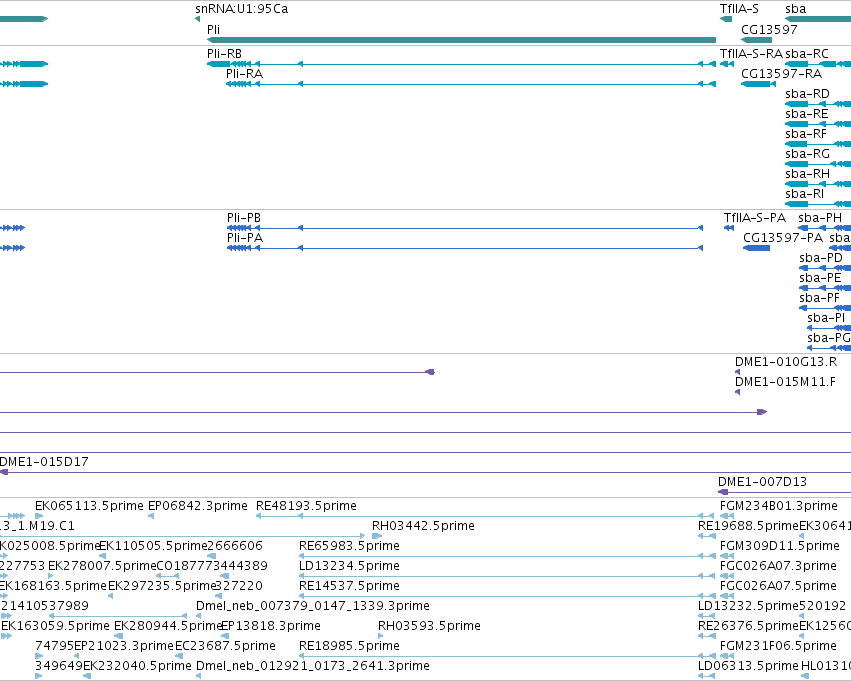The height and width of the screenshot is (681, 851).
Task: Click the EK297235.5prime EST label
Action: point(162,586)
